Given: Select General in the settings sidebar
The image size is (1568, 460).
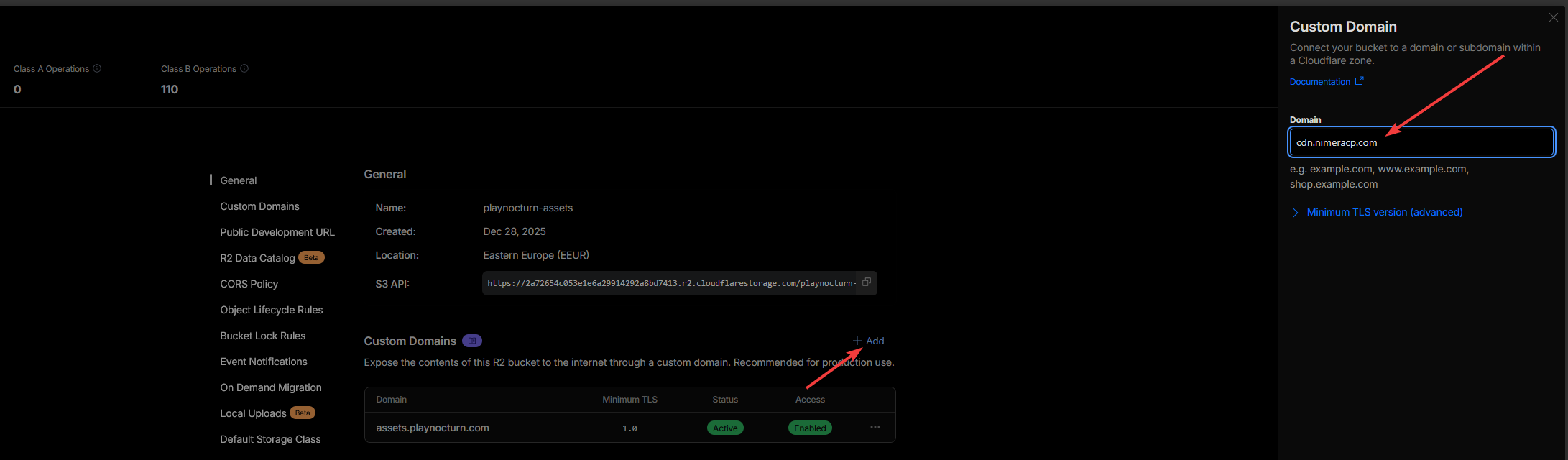Looking at the screenshot, I should pyautogui.click(x=239, y=180).
